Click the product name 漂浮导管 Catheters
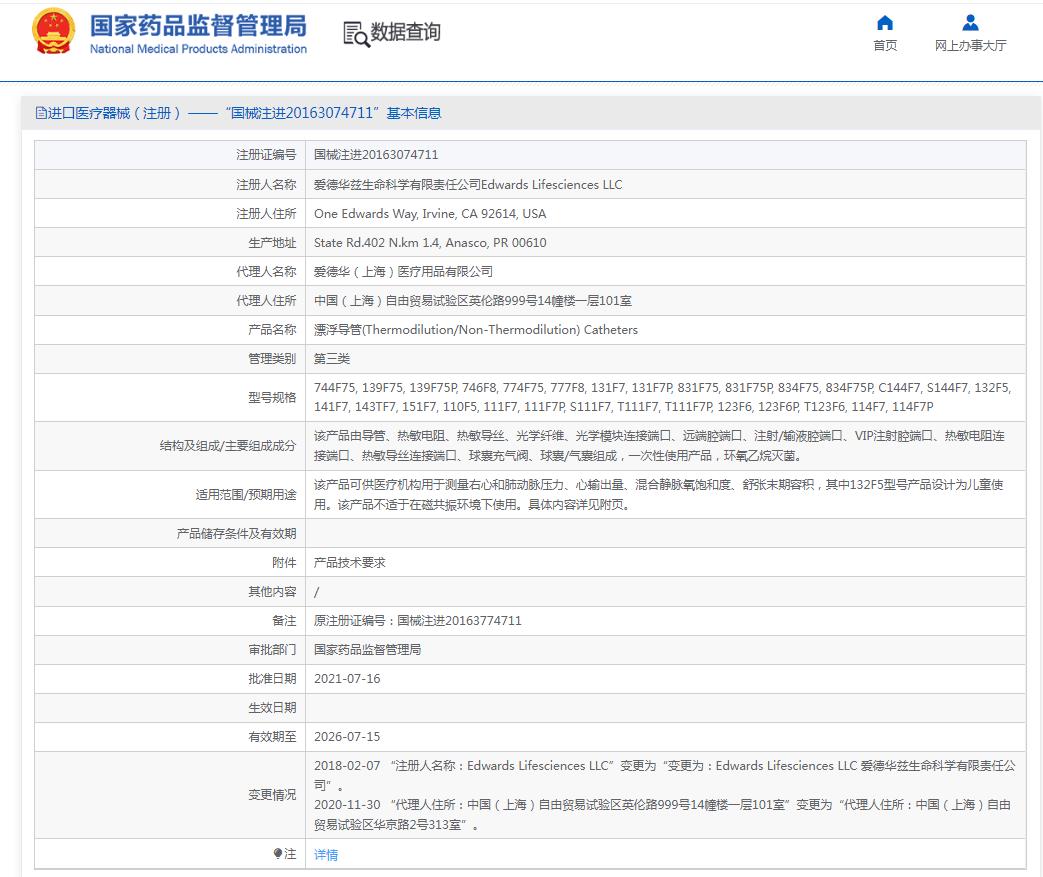 pos(476,329)
